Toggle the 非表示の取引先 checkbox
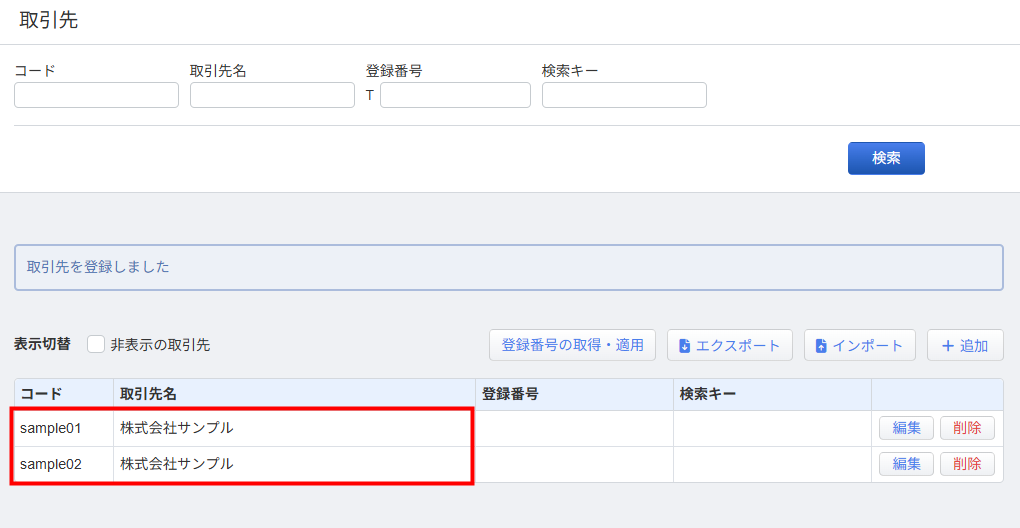The width and height of the screenshot is (1020, 528). point(96,344)
